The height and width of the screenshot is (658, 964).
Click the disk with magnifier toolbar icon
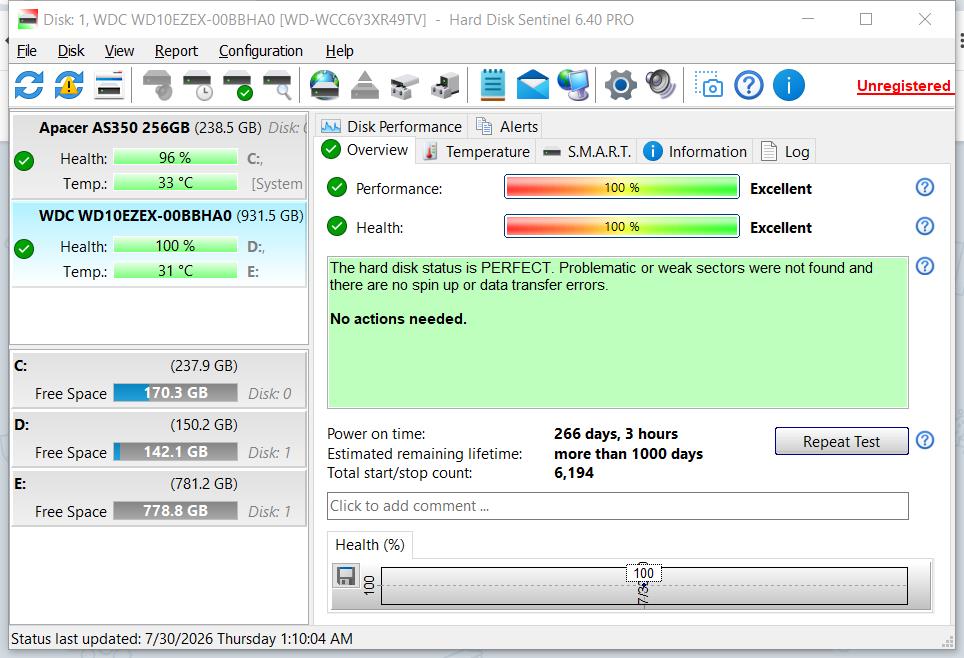[x=277, y=85]
